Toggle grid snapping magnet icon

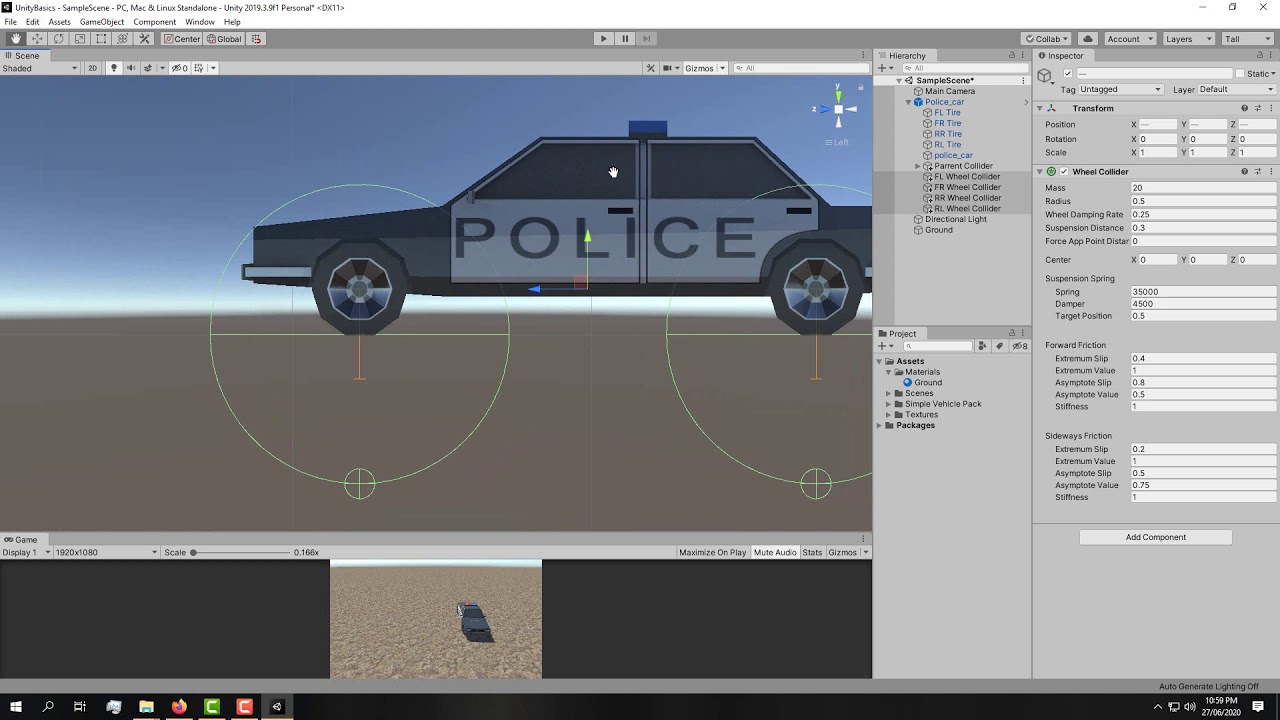pos(256,39)
